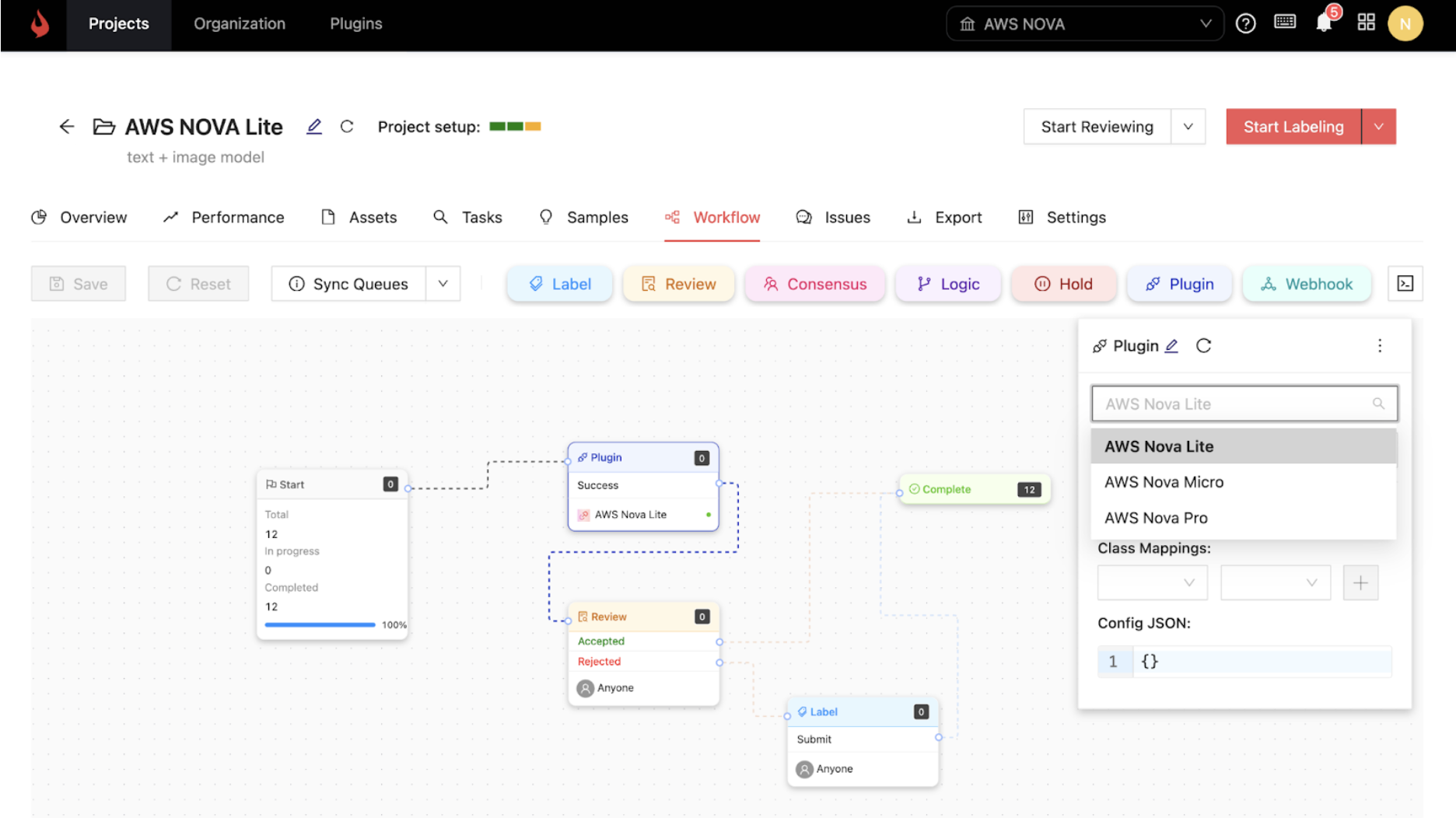Switch to the Samples tab
Image resolution: width=1456 pixels, height=832 pixels.
click(583, 218)
